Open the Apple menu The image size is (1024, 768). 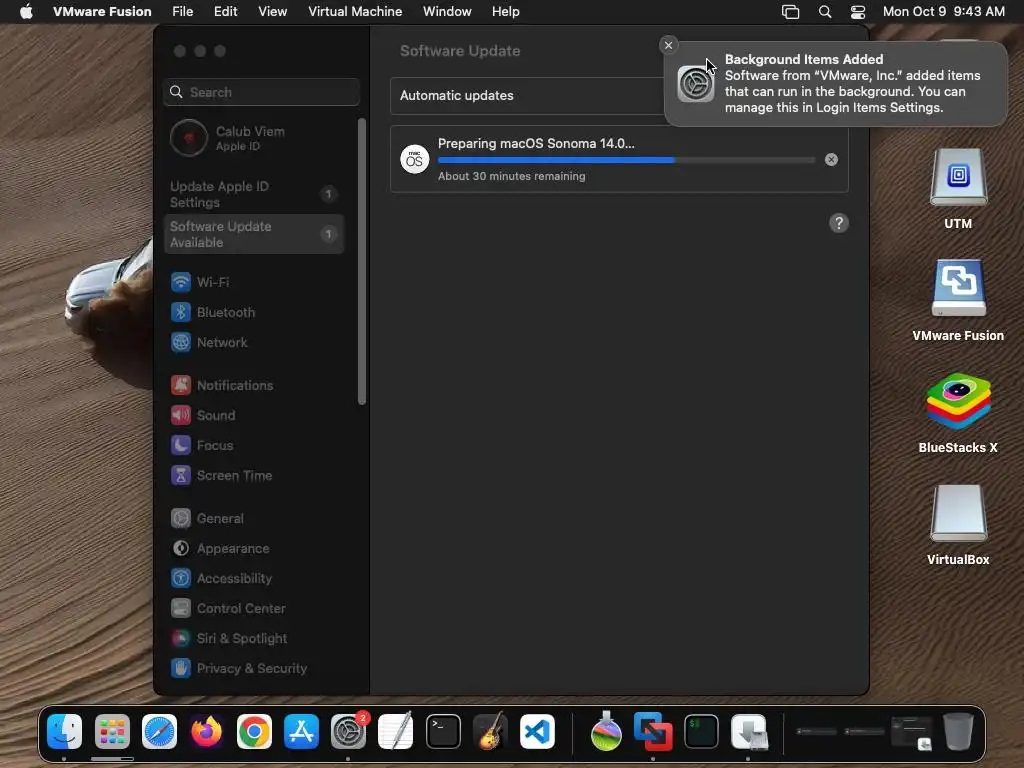point(26,12)
